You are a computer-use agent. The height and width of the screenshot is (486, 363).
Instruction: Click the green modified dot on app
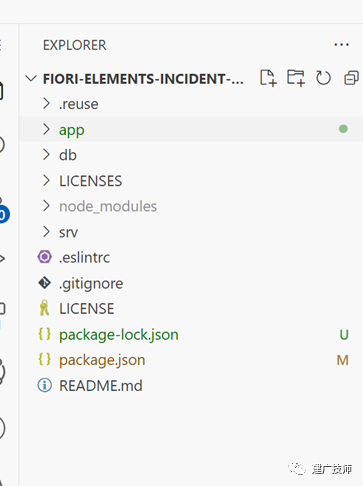343,129
